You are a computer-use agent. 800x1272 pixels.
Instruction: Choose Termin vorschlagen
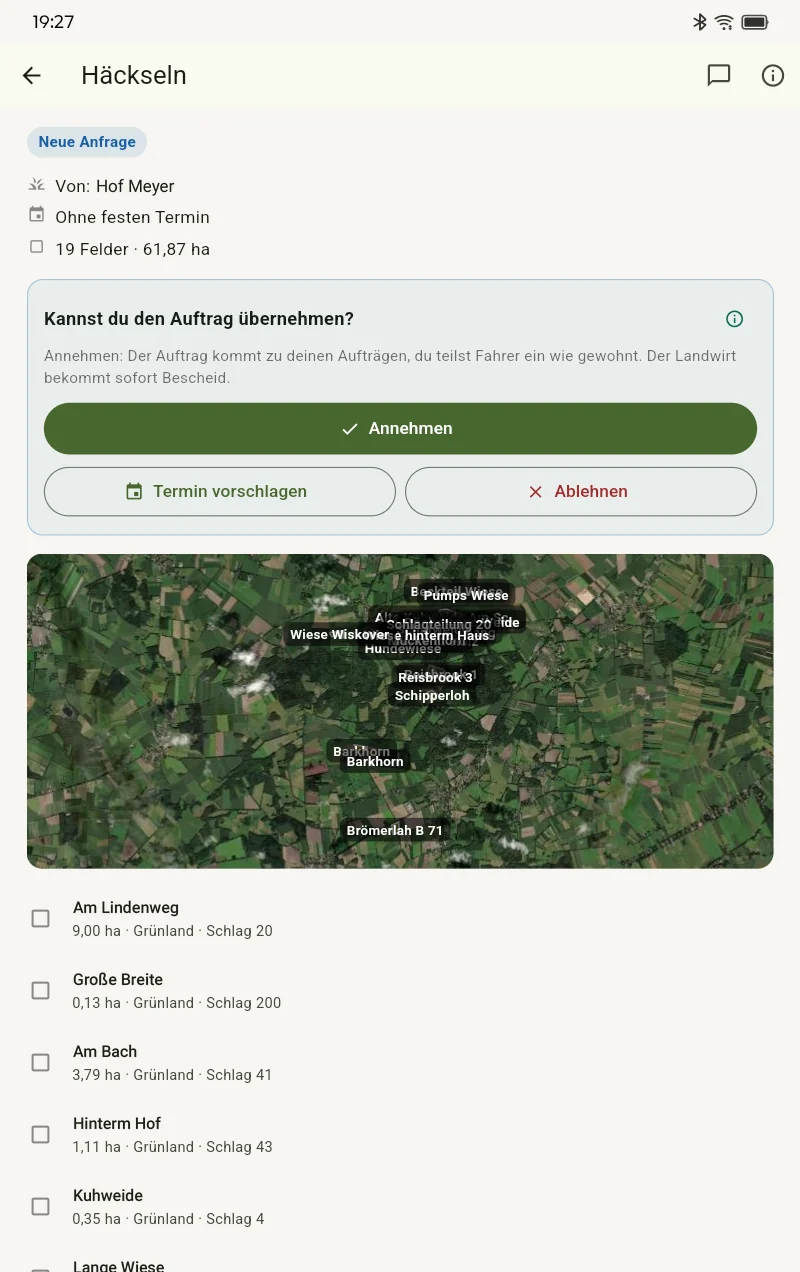coord(220,491)
